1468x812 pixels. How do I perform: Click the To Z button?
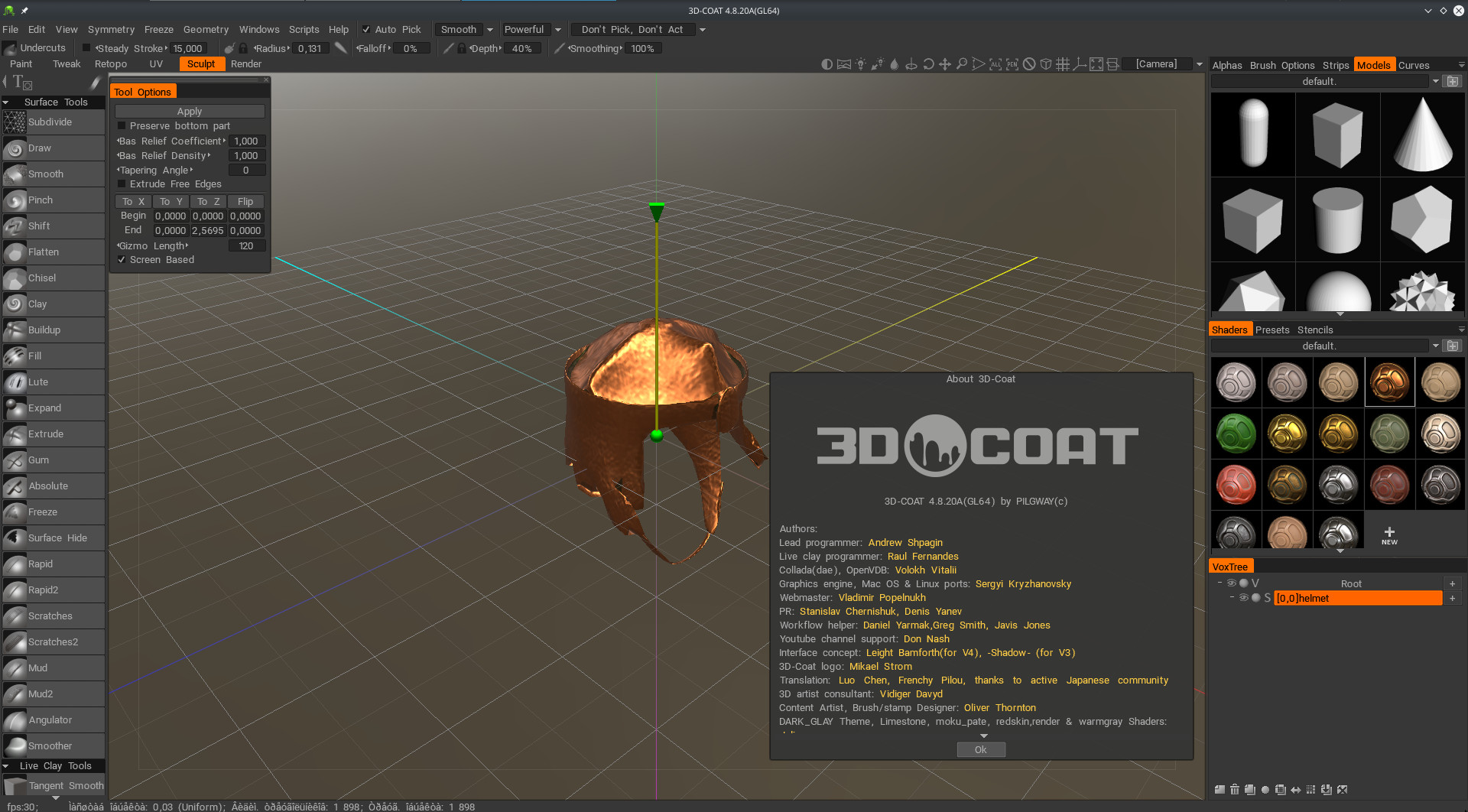208,202
